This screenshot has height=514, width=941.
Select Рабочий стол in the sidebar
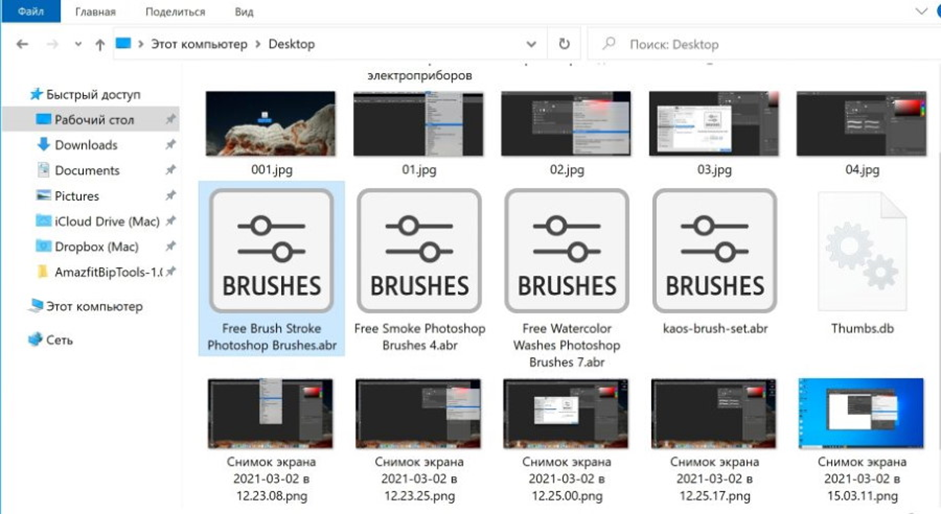pyautogui.click(x=91, y=119)
